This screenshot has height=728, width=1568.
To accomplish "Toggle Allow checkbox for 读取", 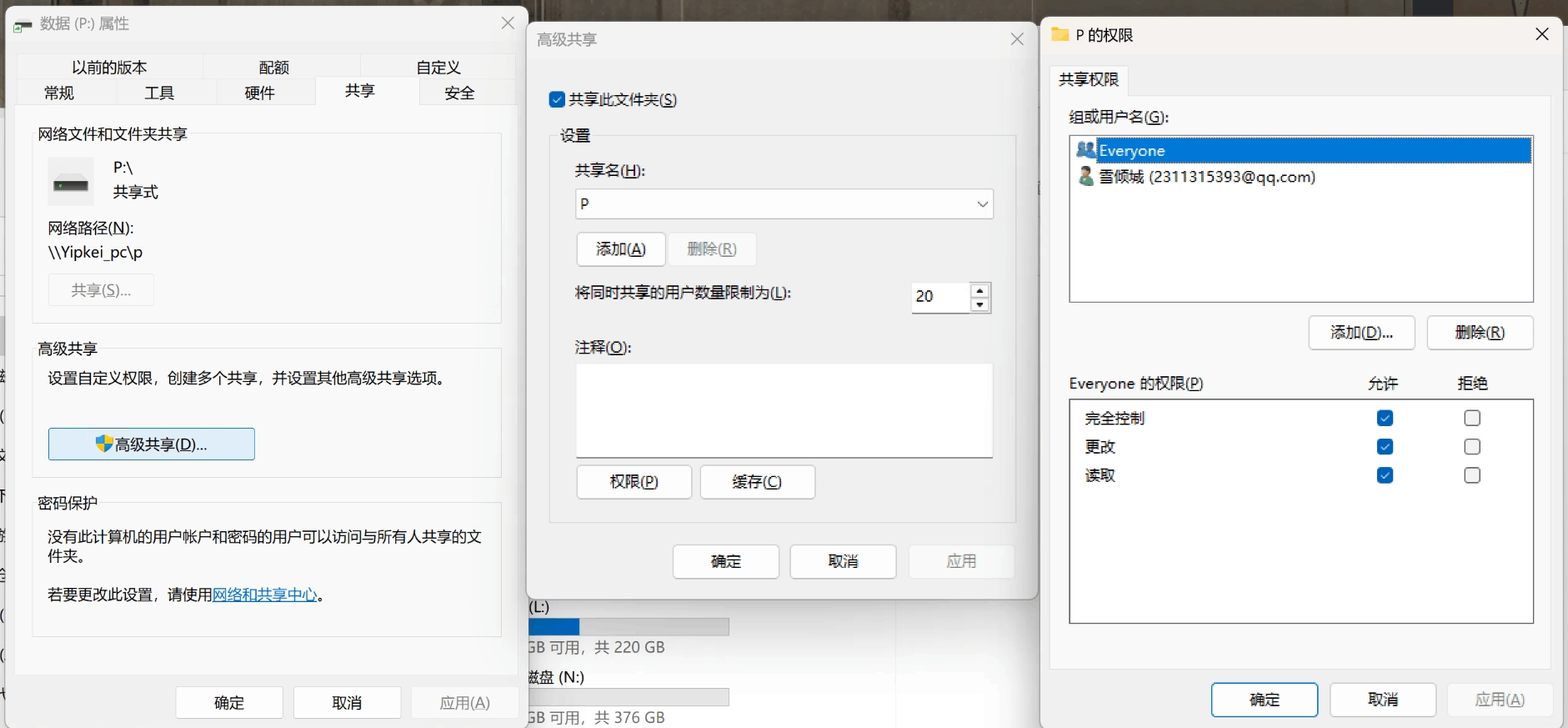I will (1385, 474).
